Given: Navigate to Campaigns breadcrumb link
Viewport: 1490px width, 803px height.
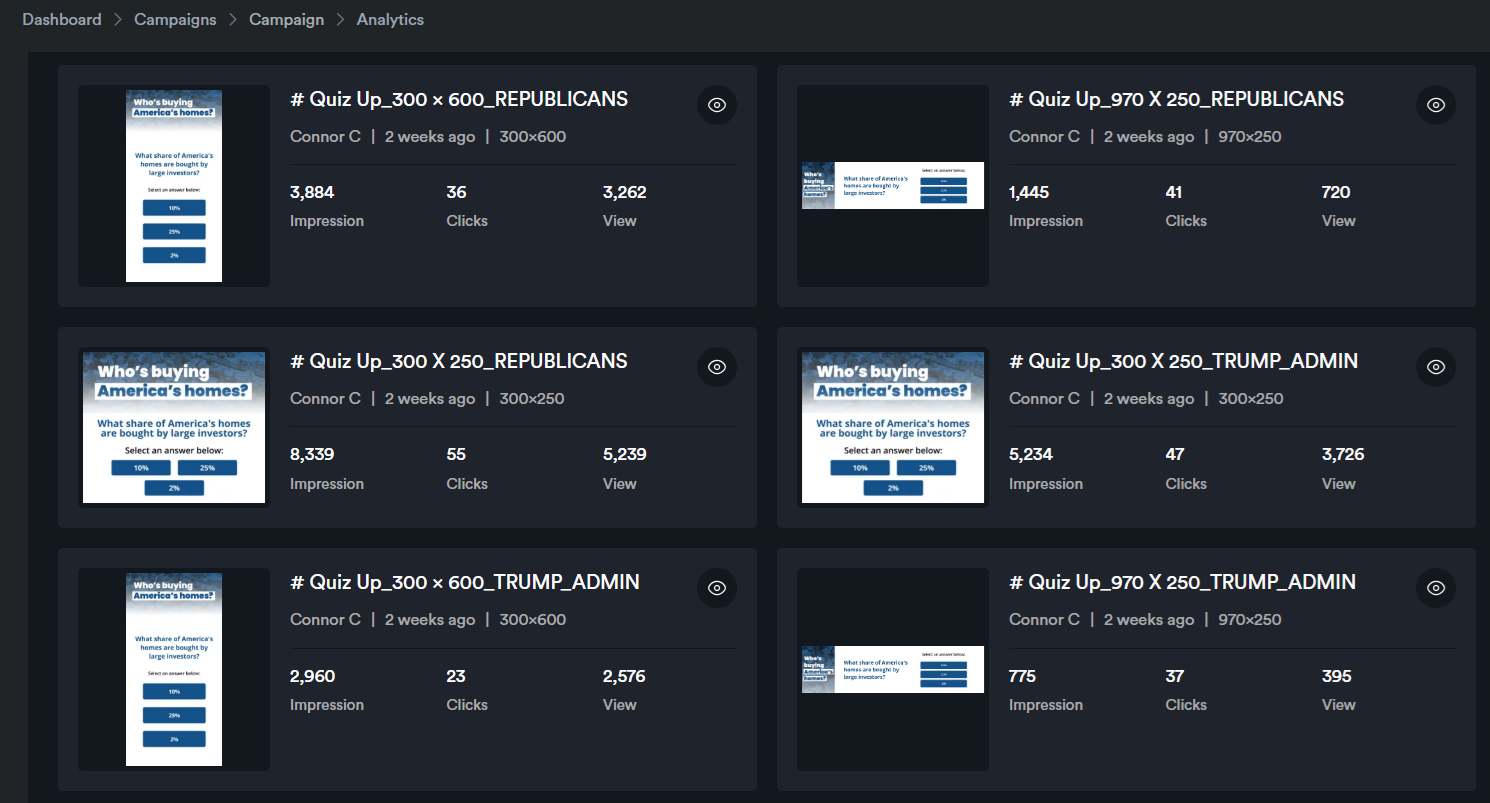Looking at the screenshot, I should (x=175, y=20).
